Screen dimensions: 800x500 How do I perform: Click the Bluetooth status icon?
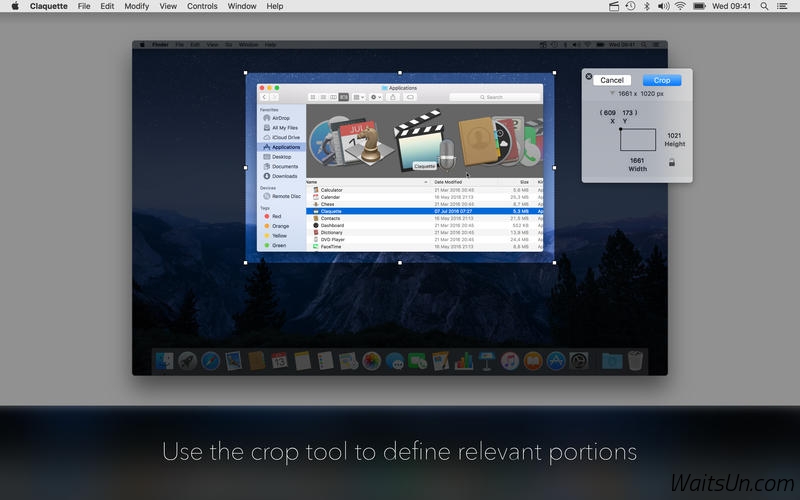click(646, 6)
